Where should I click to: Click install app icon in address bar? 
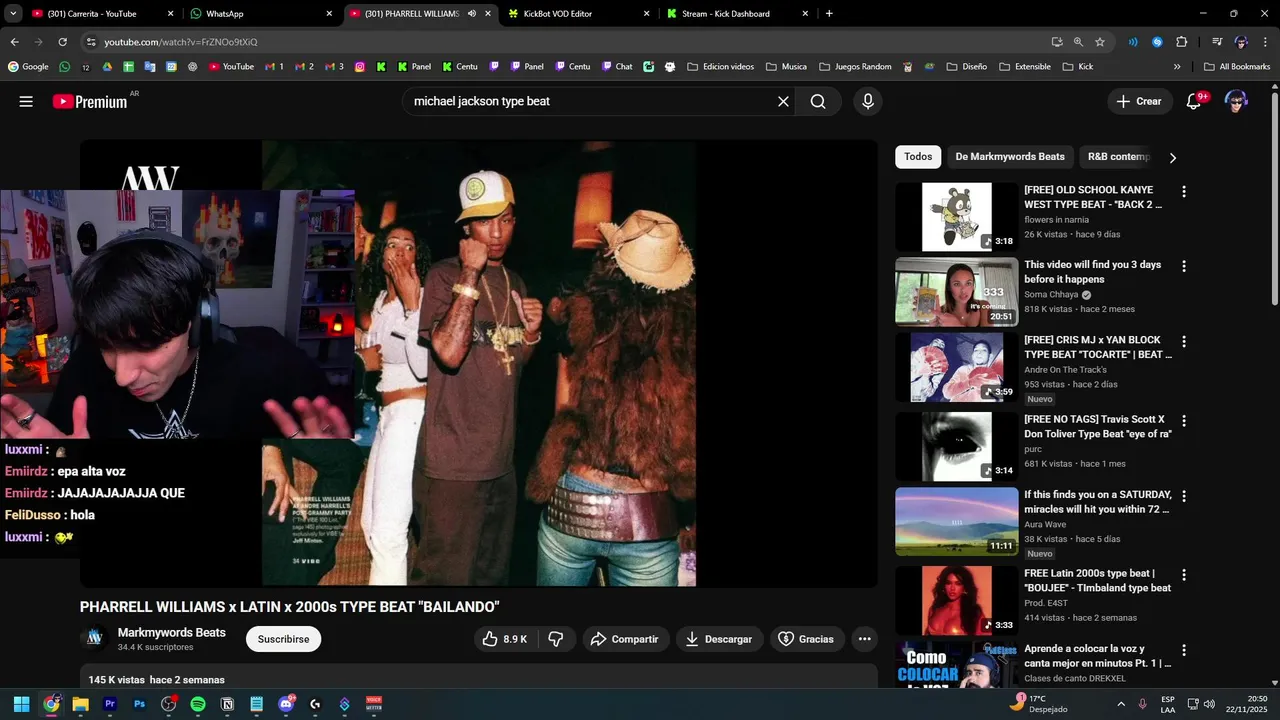[x=1057, y=42]
